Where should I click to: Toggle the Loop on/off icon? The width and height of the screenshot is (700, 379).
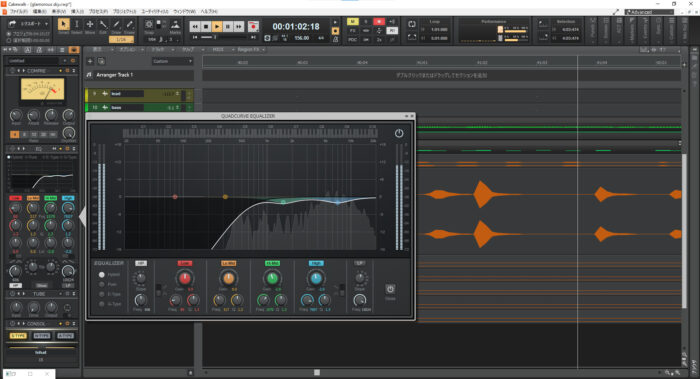412,24
